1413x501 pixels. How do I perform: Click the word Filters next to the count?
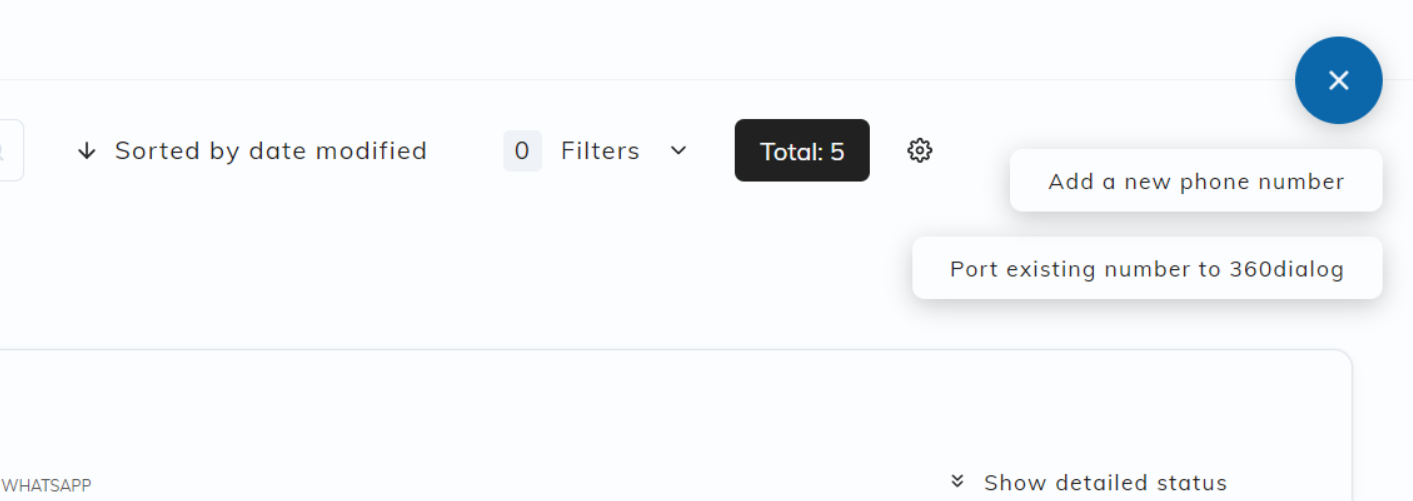click(x=600, y=150)
